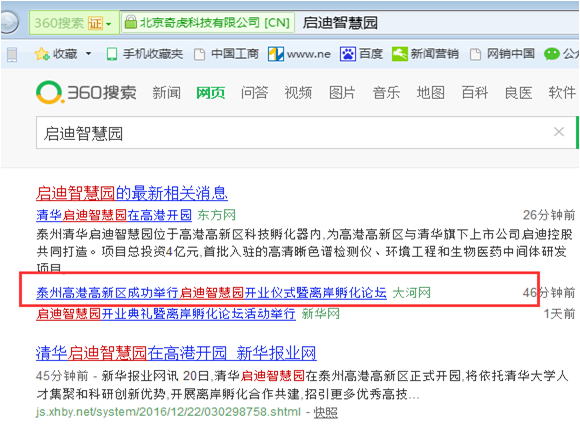This screenshot has height=435, width=580.
Task: Switch to the 新闻 search tab
Action: click(x=166, y=92)
